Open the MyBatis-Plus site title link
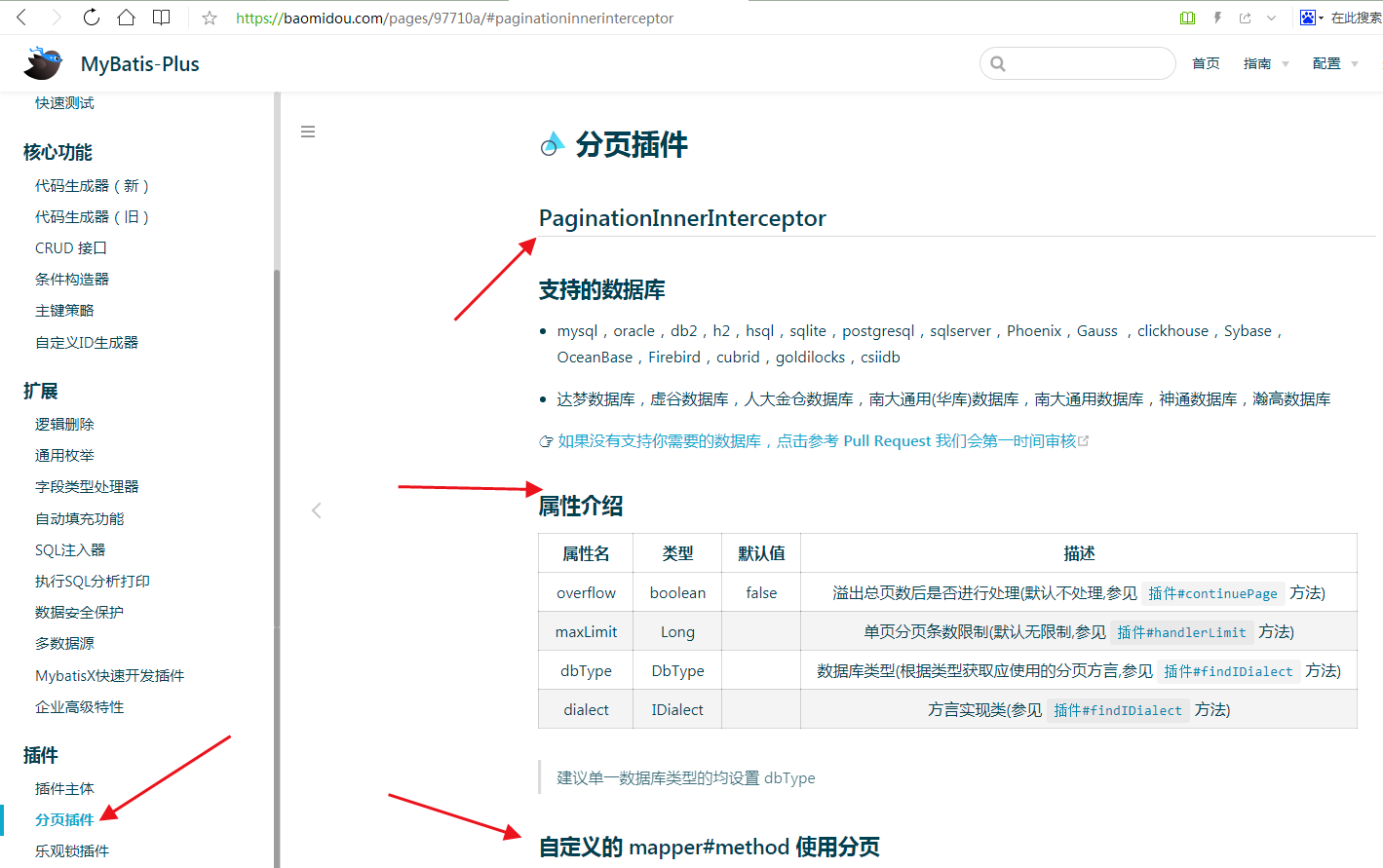 click(140, 64)
